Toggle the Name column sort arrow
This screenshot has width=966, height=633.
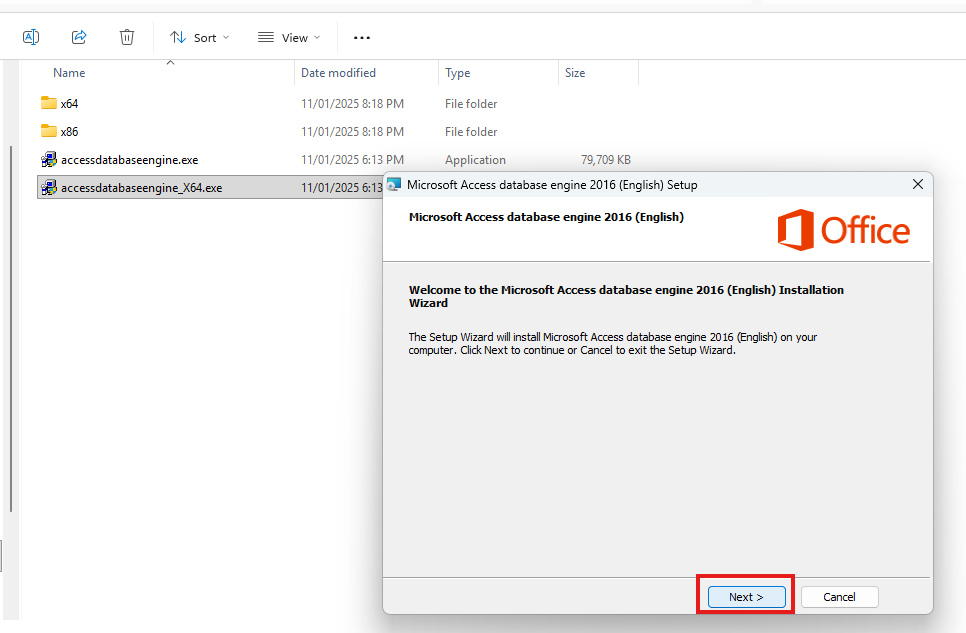(170, 61)
